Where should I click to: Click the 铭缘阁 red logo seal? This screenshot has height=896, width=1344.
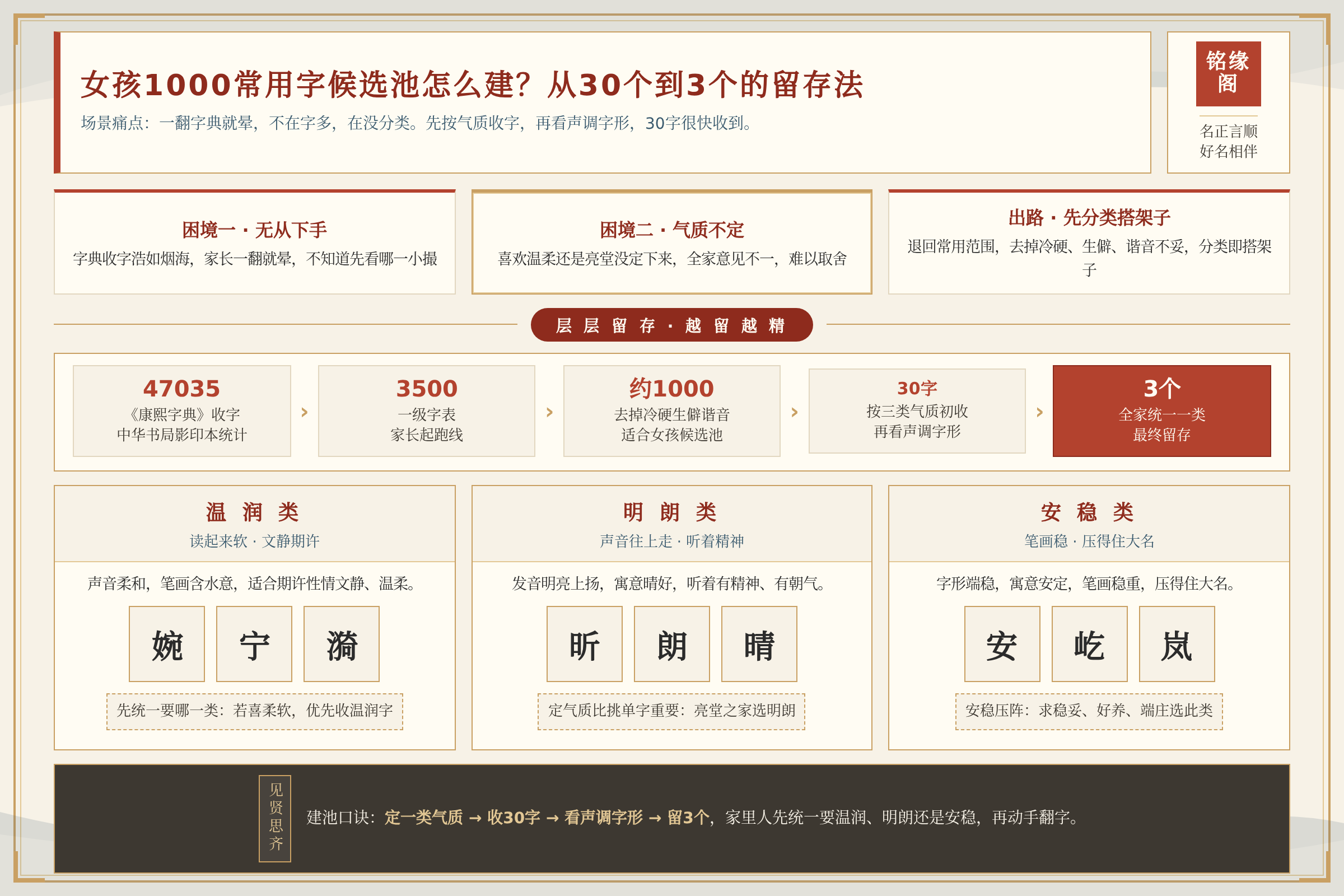click(x=1228, y=74)
